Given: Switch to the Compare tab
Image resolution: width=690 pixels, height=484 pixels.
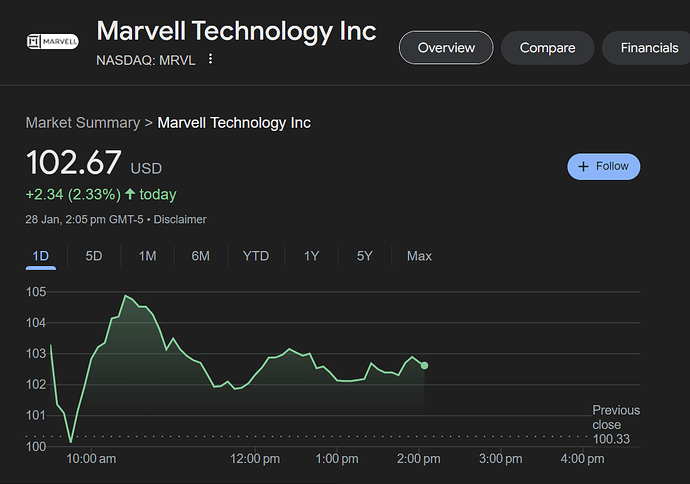Looking at the screenshot, I should point(547,47).
